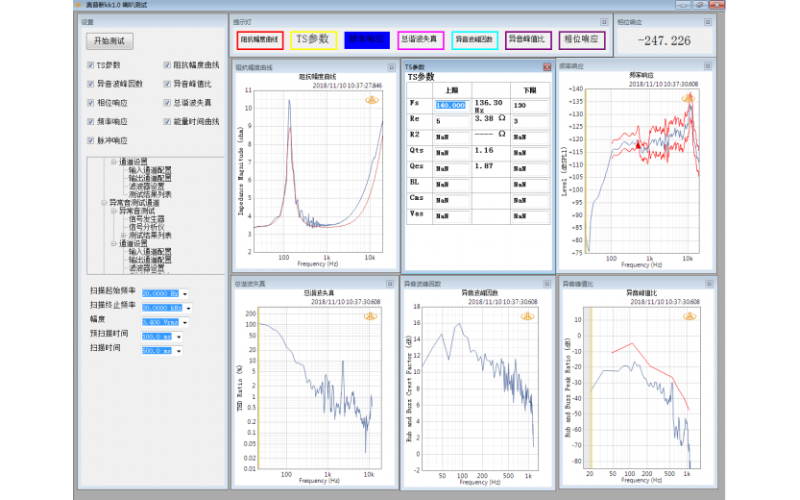This screenshot has width=800, height=500.
Task: Click logo icon in peak ratio chart
Action: [x=689, y=316]
